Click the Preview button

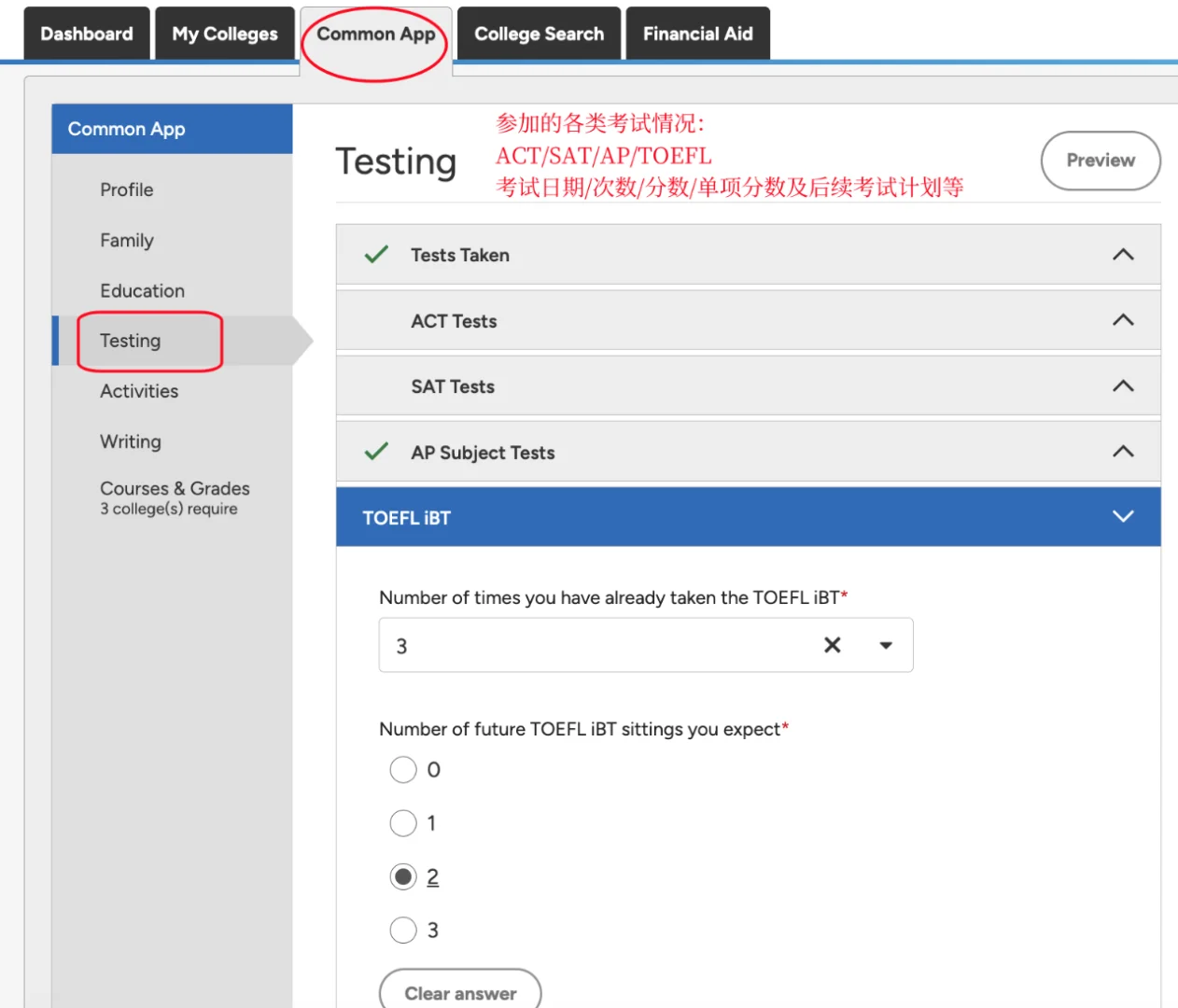pos(1101,161)
